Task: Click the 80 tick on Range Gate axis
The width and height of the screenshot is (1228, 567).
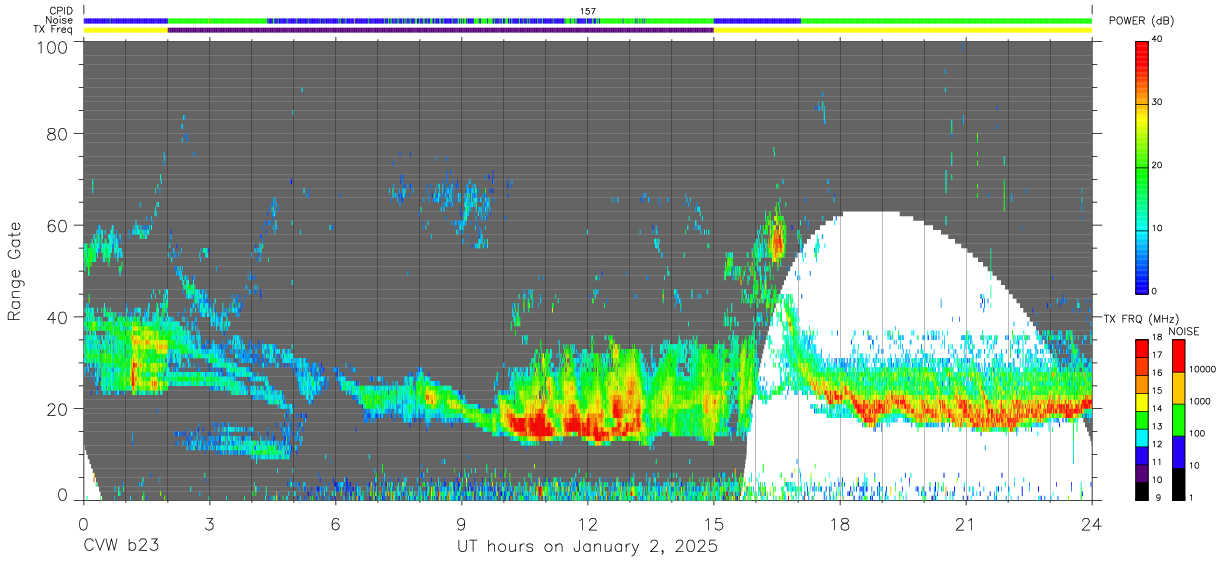Action: click(x=58, y=133)
